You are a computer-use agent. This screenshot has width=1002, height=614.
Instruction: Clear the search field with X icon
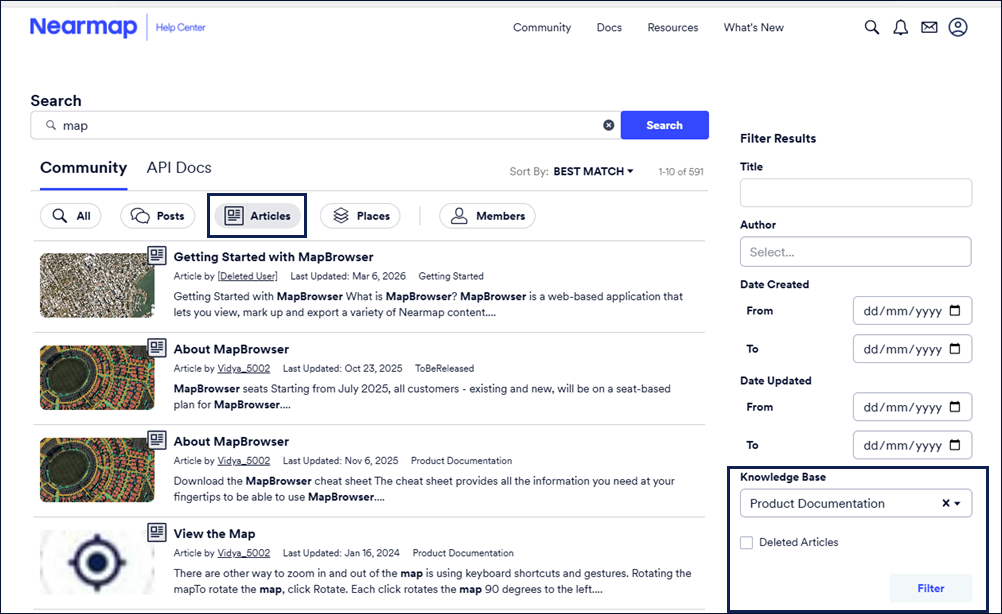pyautogui.click(x=609, y=125)
